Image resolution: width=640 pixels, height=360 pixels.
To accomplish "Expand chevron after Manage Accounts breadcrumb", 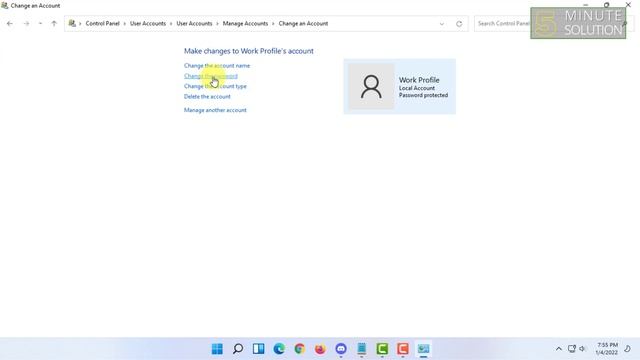I will pos(273,24).
